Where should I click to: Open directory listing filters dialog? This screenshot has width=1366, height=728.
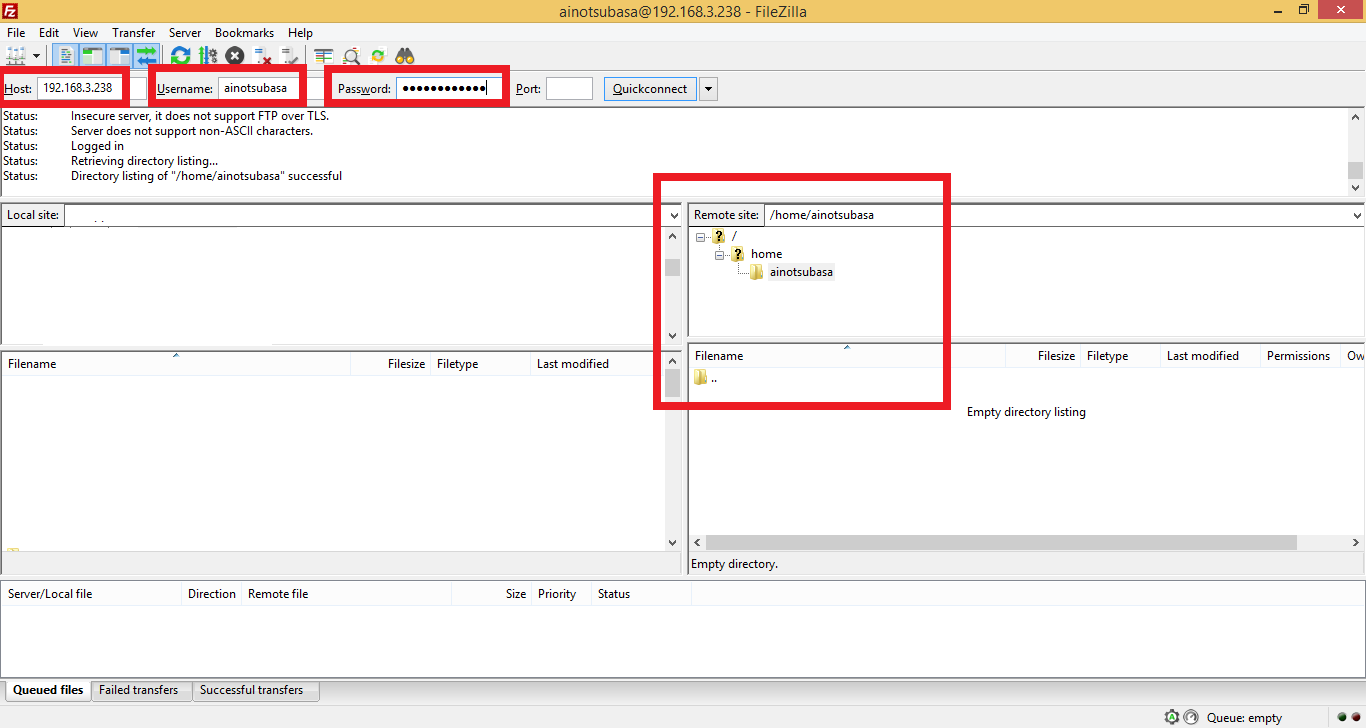pos(323,56)
